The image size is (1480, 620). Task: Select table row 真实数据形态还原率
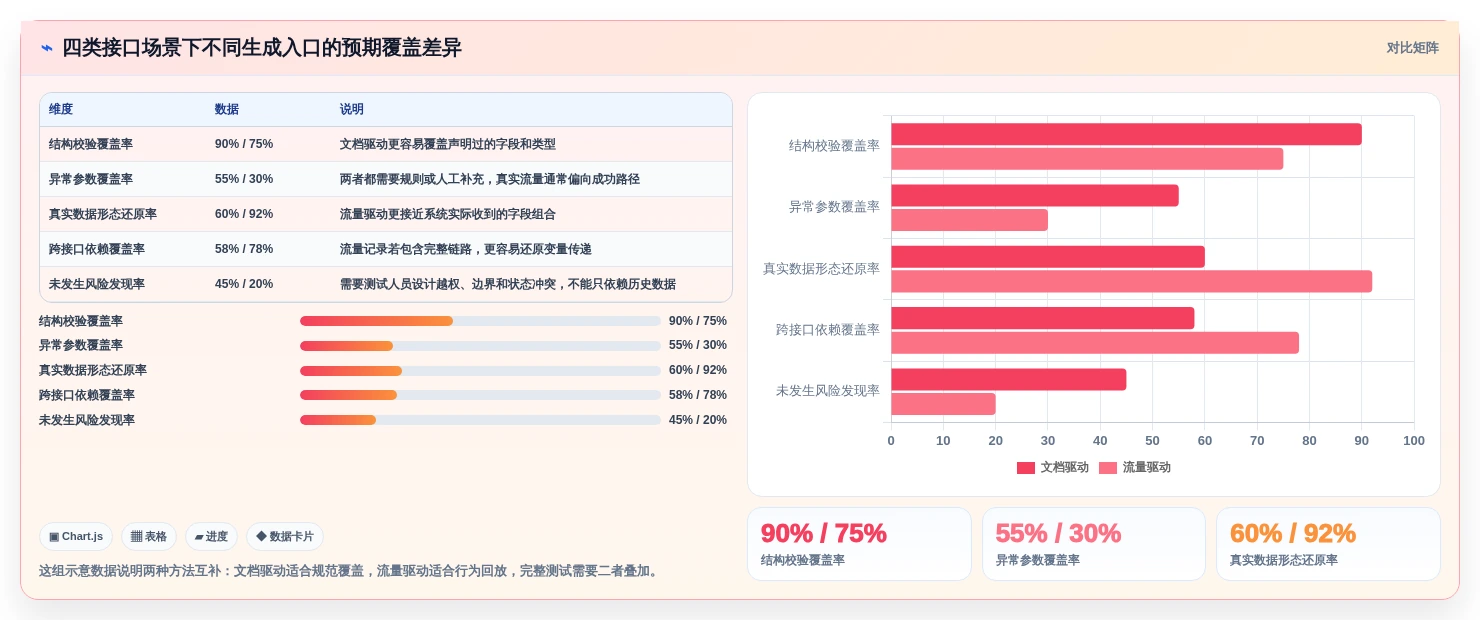coord(386,214)
